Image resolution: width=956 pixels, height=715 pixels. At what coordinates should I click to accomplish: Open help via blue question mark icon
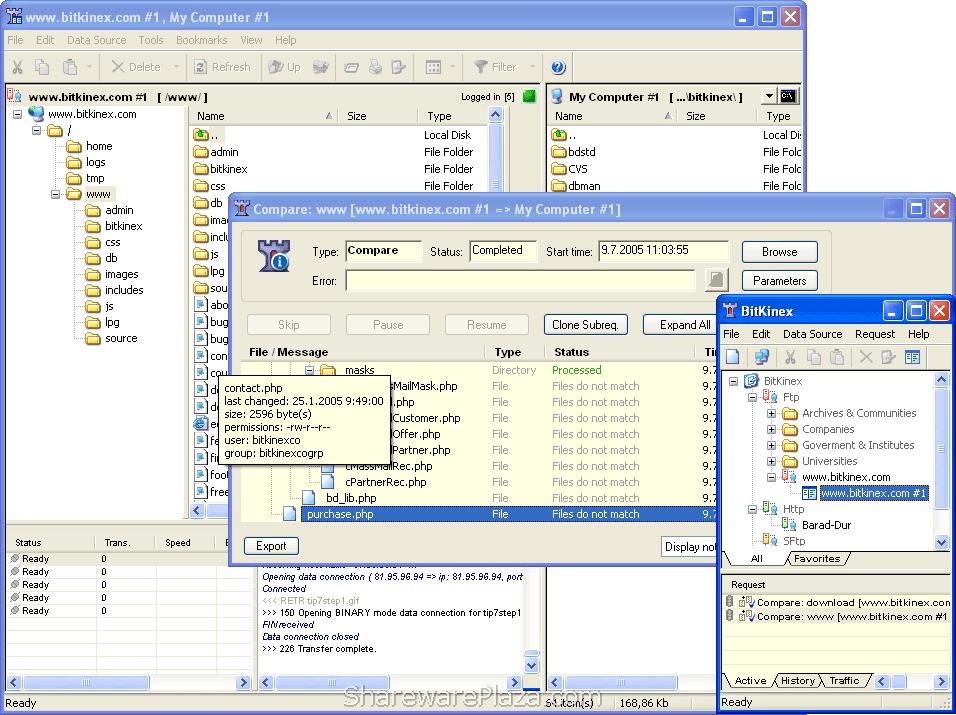click(x=558, y=67)
